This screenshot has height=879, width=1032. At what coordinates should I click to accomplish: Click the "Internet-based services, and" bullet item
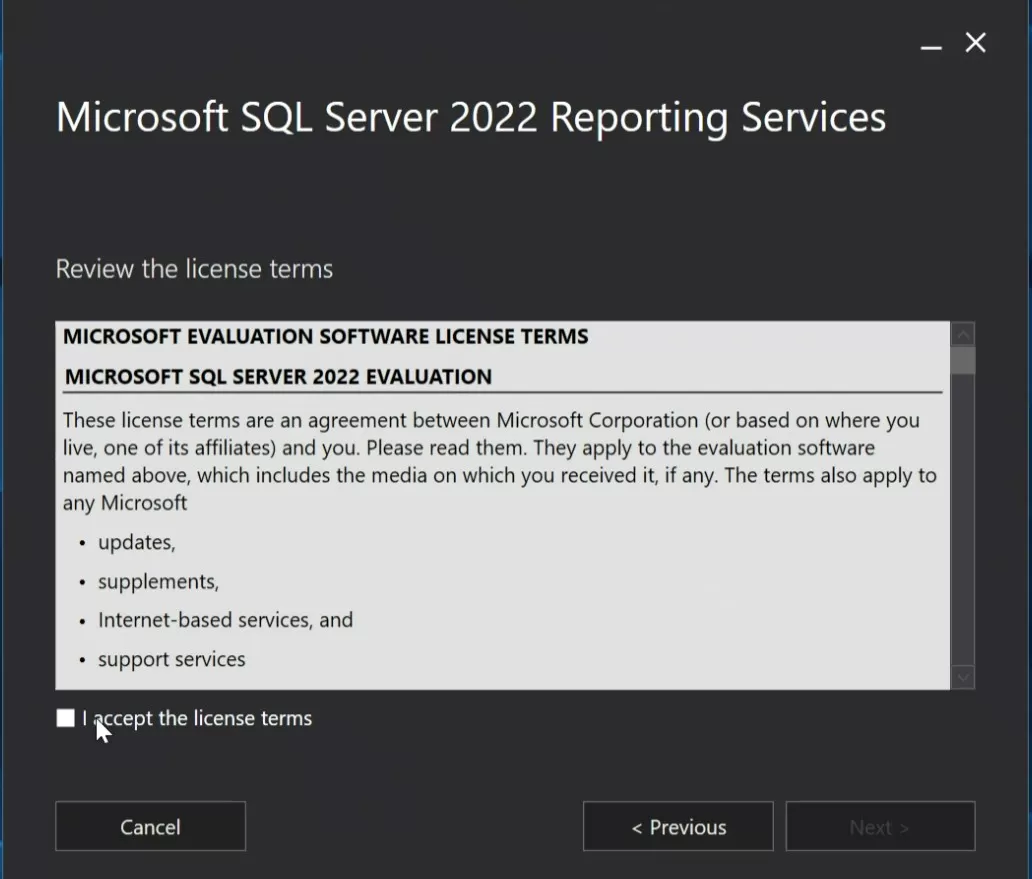[x=224, y=619]
